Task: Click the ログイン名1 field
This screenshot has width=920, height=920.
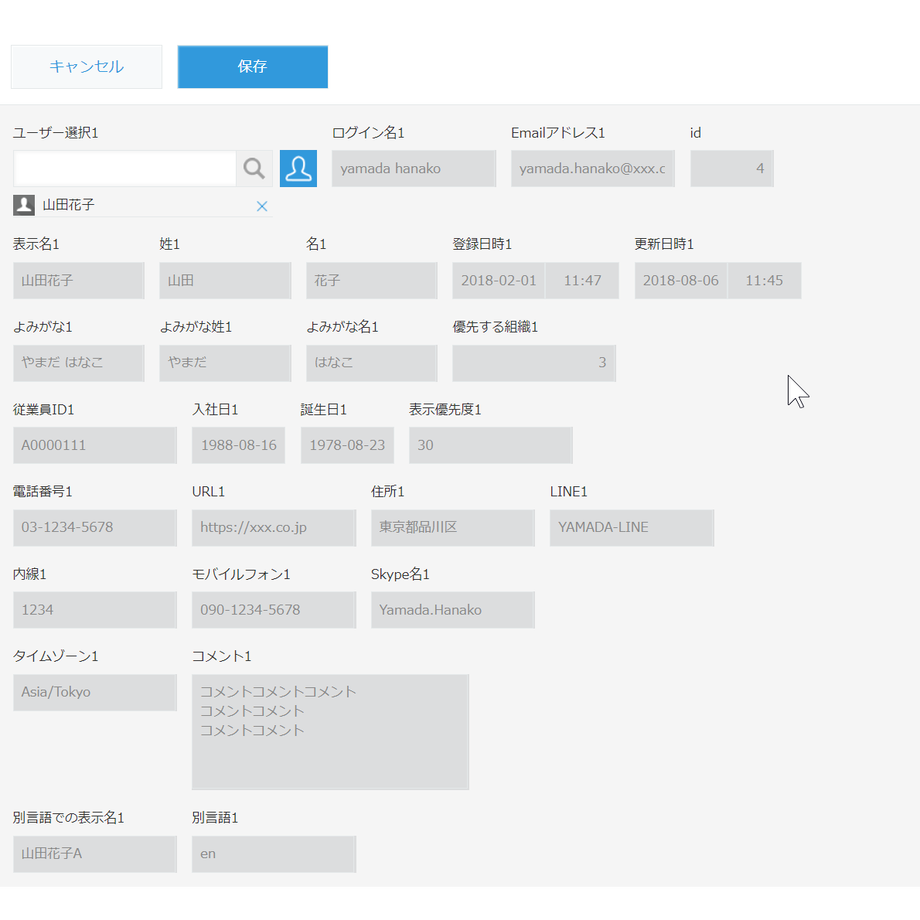Action: point(414,169)
